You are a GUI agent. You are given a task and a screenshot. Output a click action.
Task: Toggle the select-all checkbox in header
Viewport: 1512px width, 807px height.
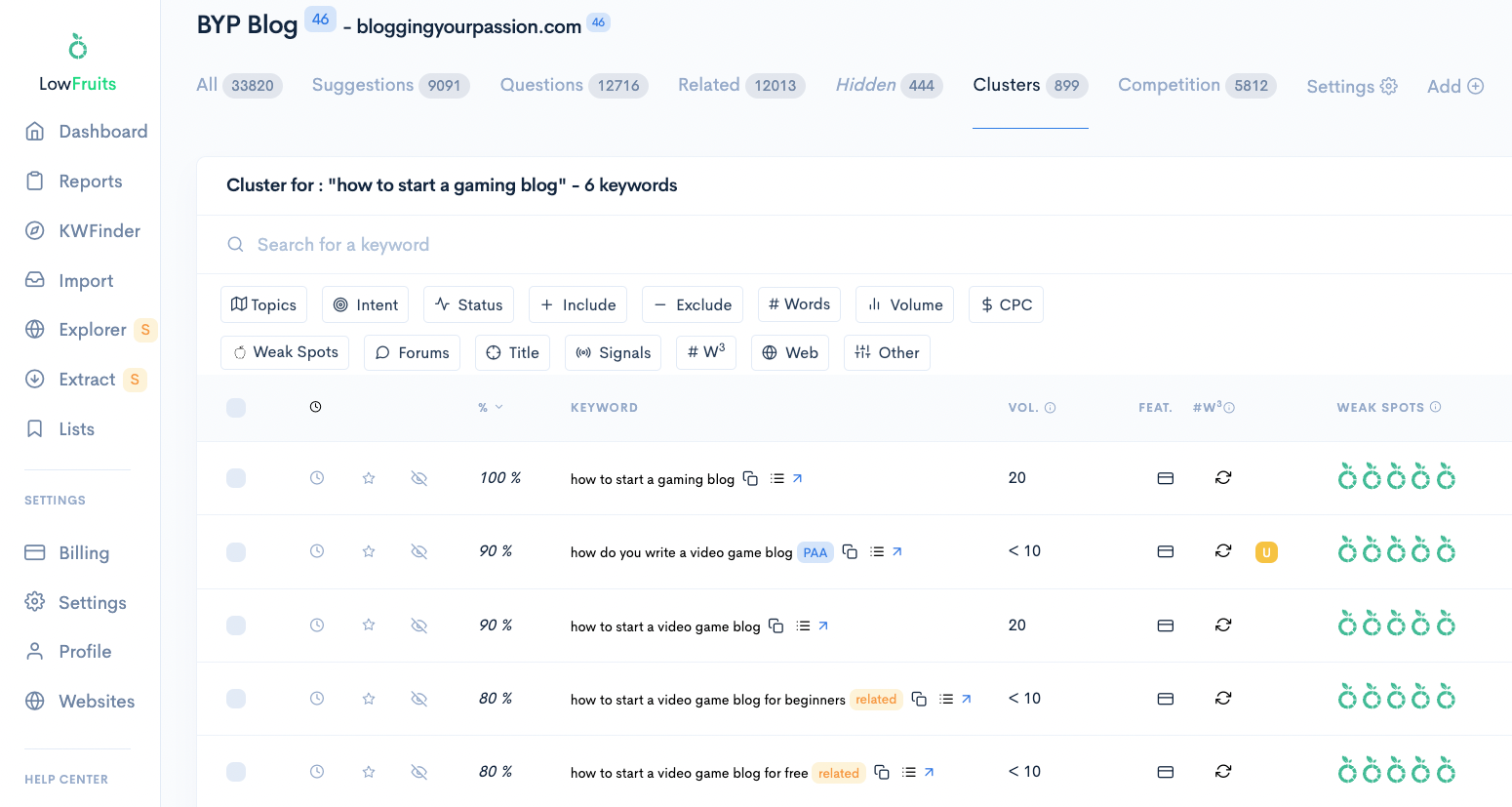point(236,408)
